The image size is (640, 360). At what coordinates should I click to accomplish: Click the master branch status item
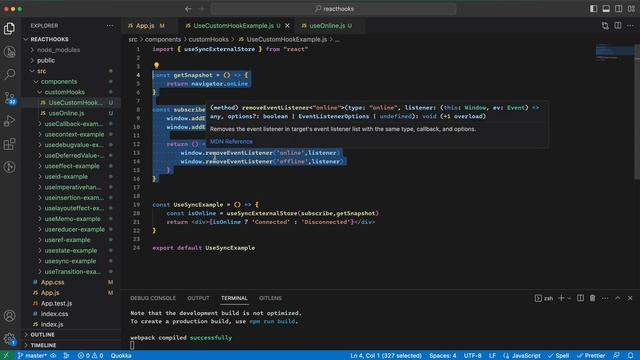tap(32, 356)
